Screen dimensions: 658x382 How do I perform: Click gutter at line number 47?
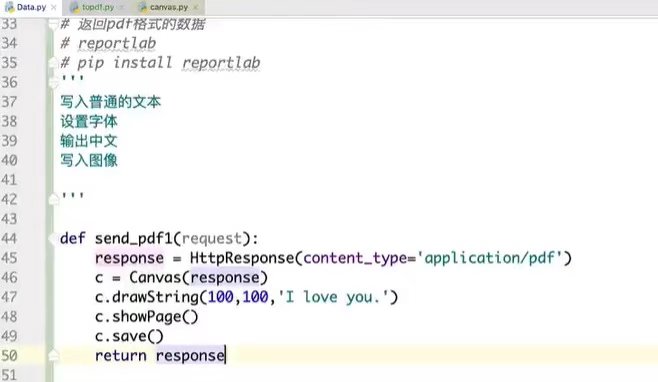point(9,297)
